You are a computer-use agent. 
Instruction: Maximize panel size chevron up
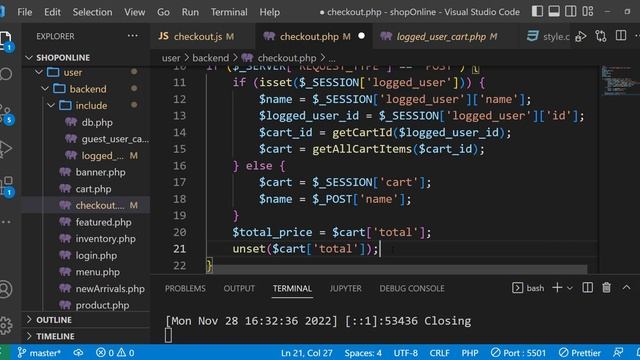pyautogui.click(x=627, y=288)
